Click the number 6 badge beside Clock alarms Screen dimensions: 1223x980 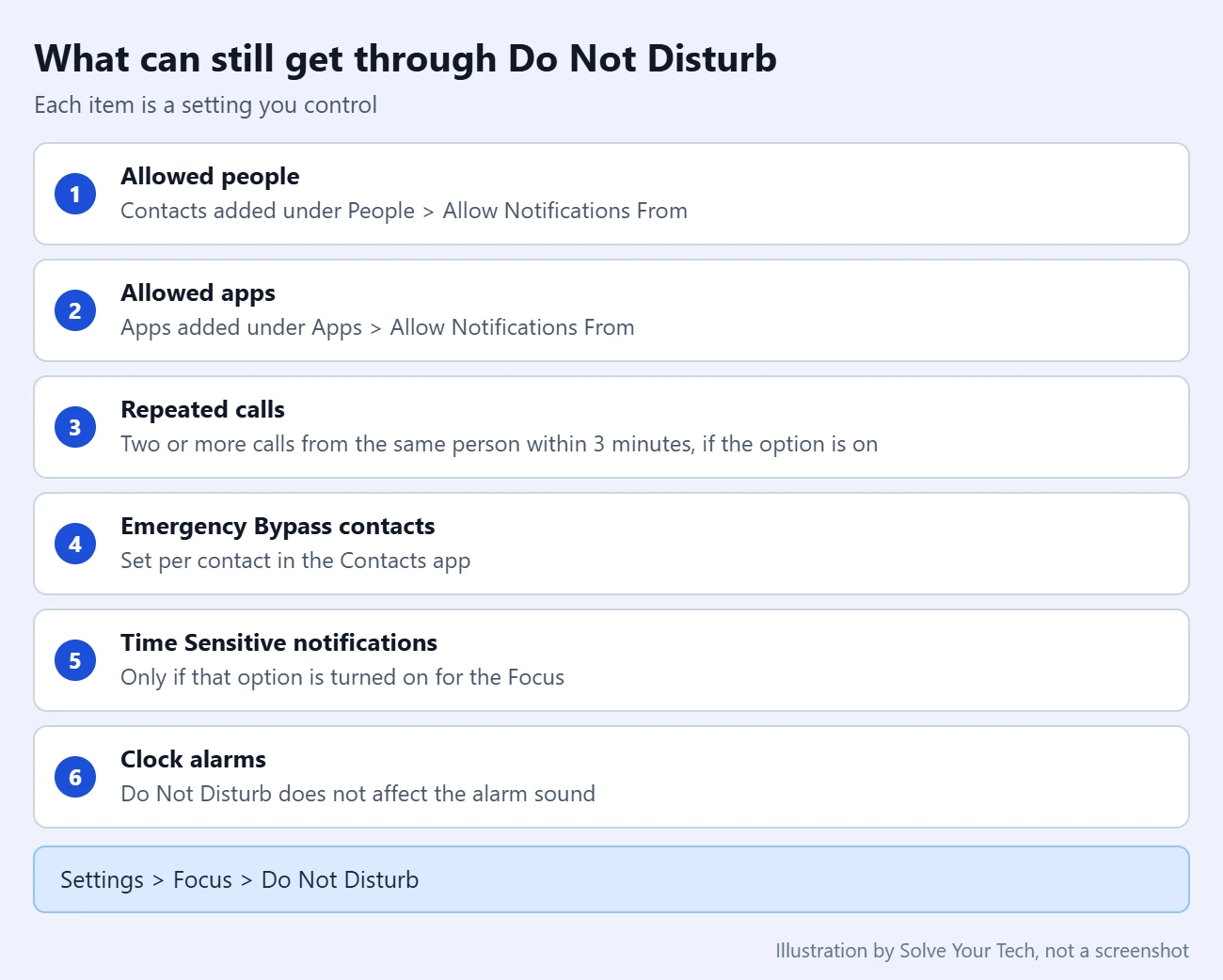click(x=75, y=778)
